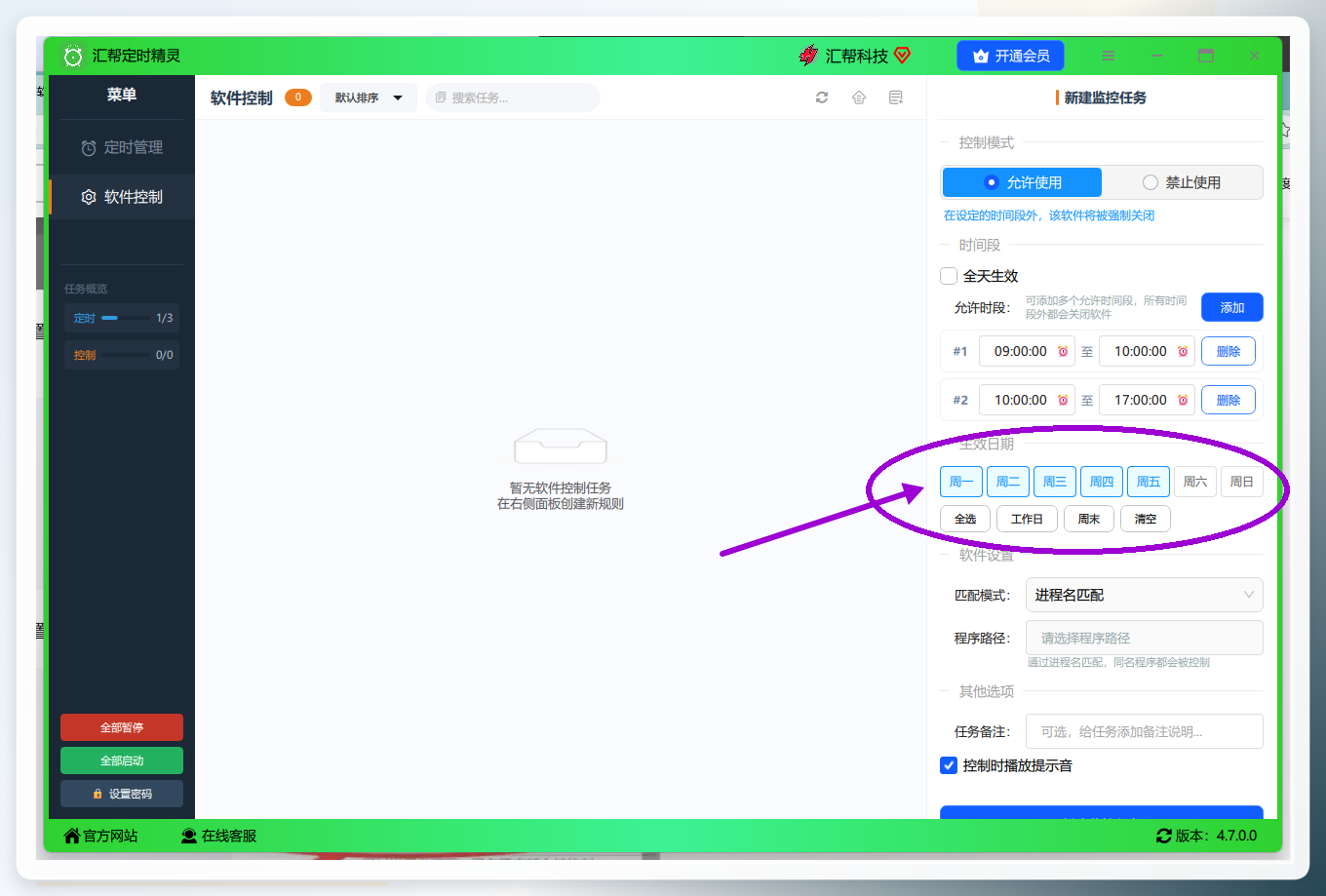Viewport: 1326px width, 896px height.
Task: Click the 全选 days button
Action: pyautogui.click(x=965, y=519)
